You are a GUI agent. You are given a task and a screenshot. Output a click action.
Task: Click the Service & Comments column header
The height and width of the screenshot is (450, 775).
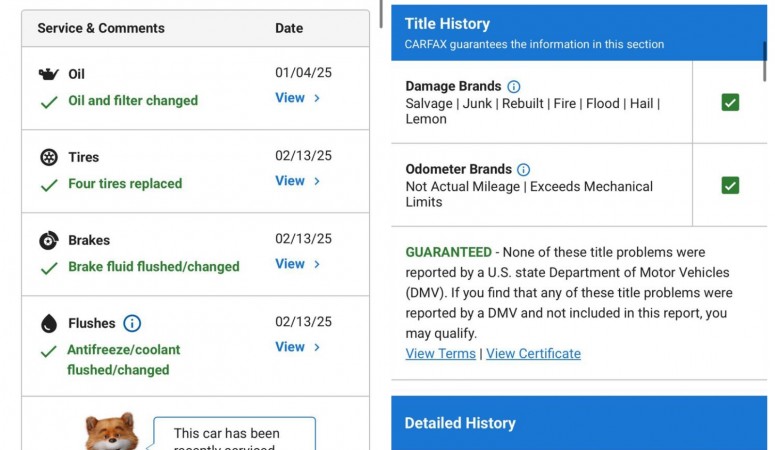(101, 28)
